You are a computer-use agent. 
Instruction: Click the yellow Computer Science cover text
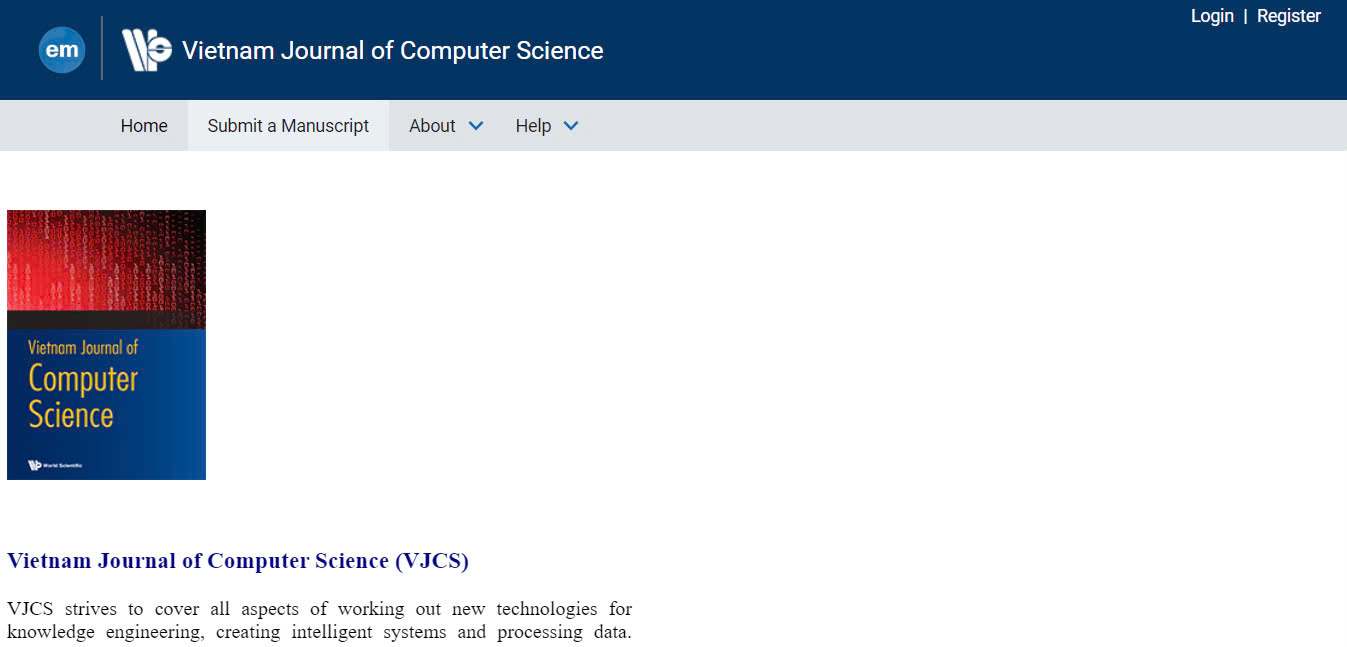[83, 396]
